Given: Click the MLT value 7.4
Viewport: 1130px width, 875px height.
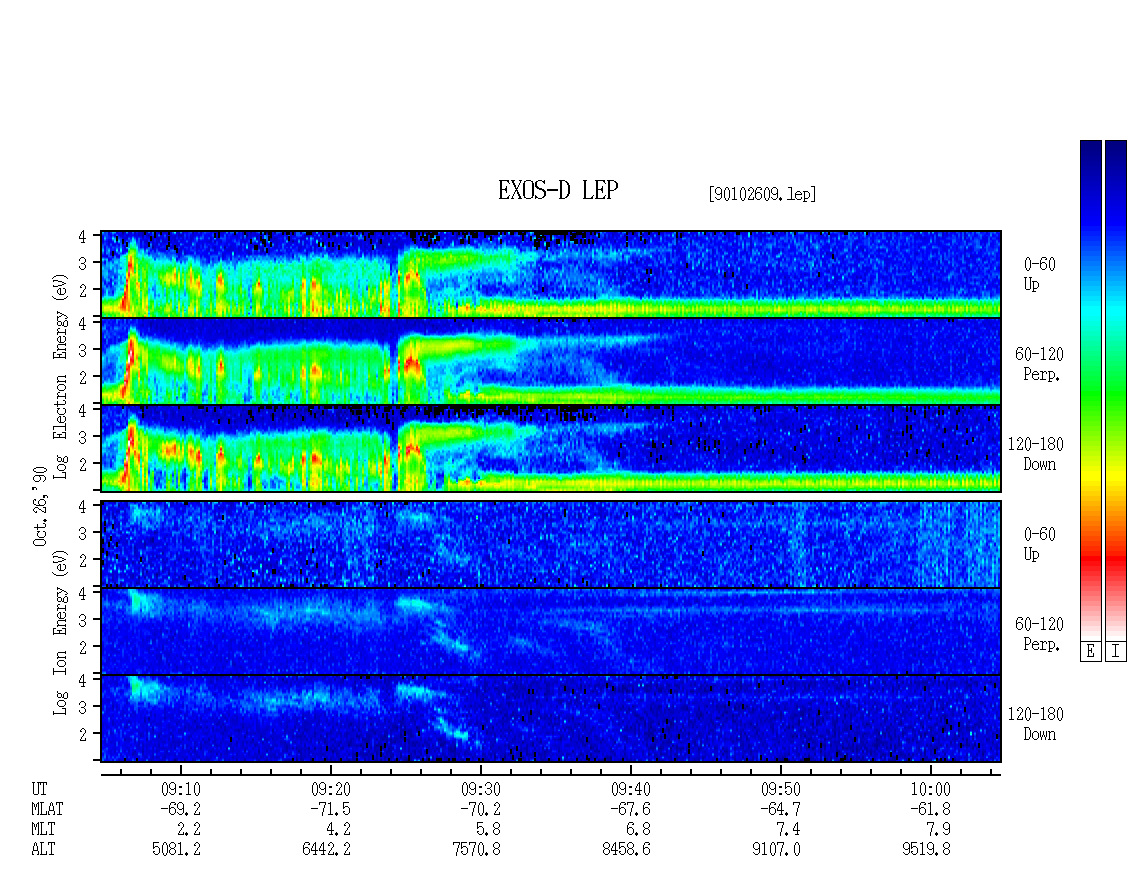Looking at the screenshot, I should coord(789,829).
